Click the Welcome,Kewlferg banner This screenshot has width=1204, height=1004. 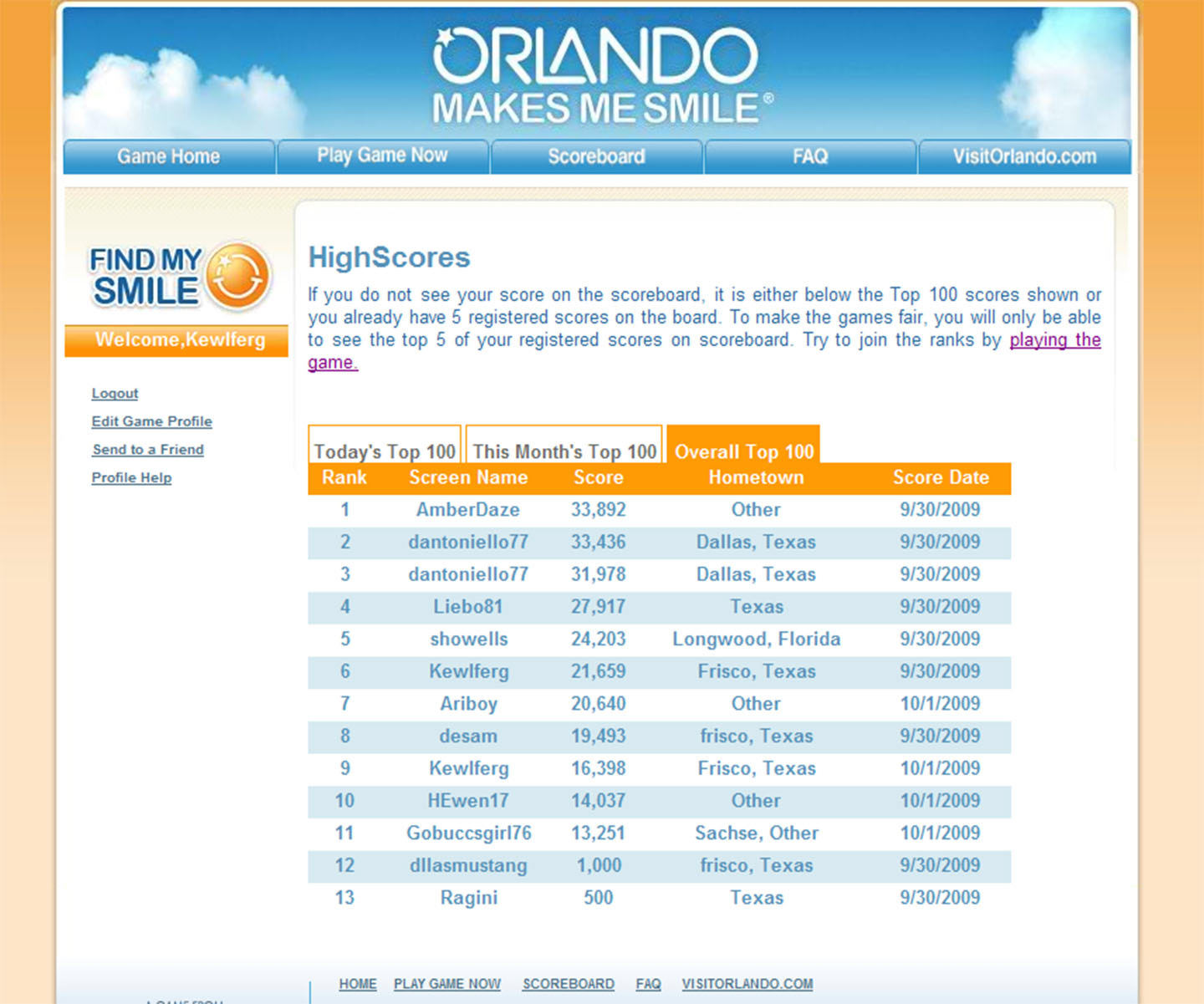coord(176,340)
